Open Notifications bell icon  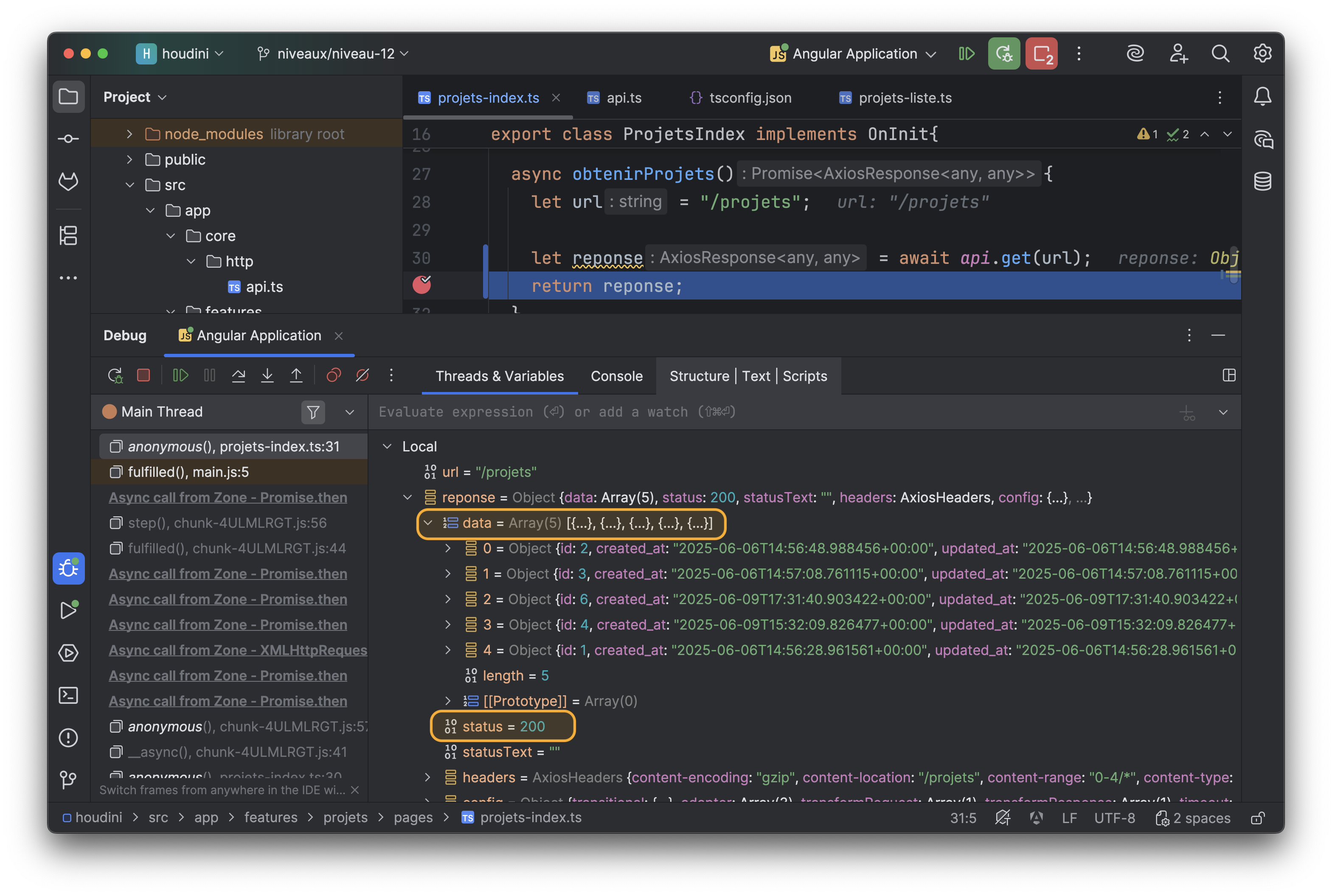click(x=1262, y=97)
